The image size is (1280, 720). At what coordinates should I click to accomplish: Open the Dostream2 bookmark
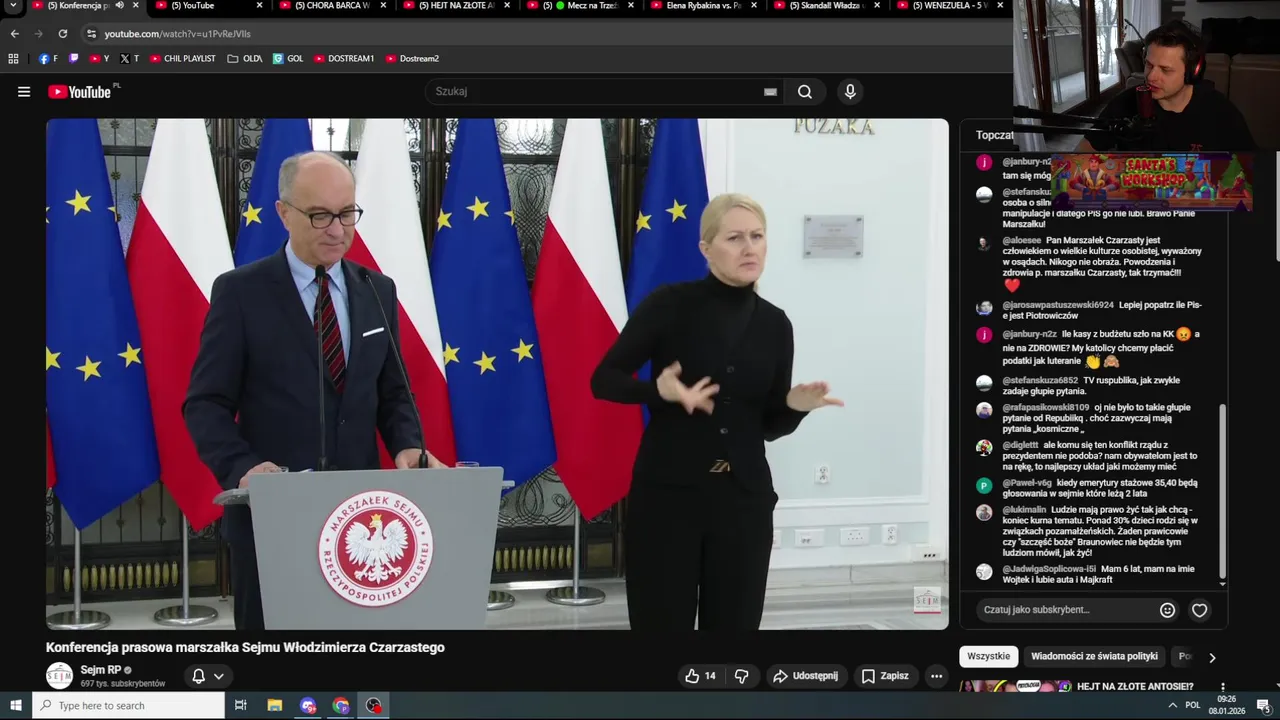point(412,59)
